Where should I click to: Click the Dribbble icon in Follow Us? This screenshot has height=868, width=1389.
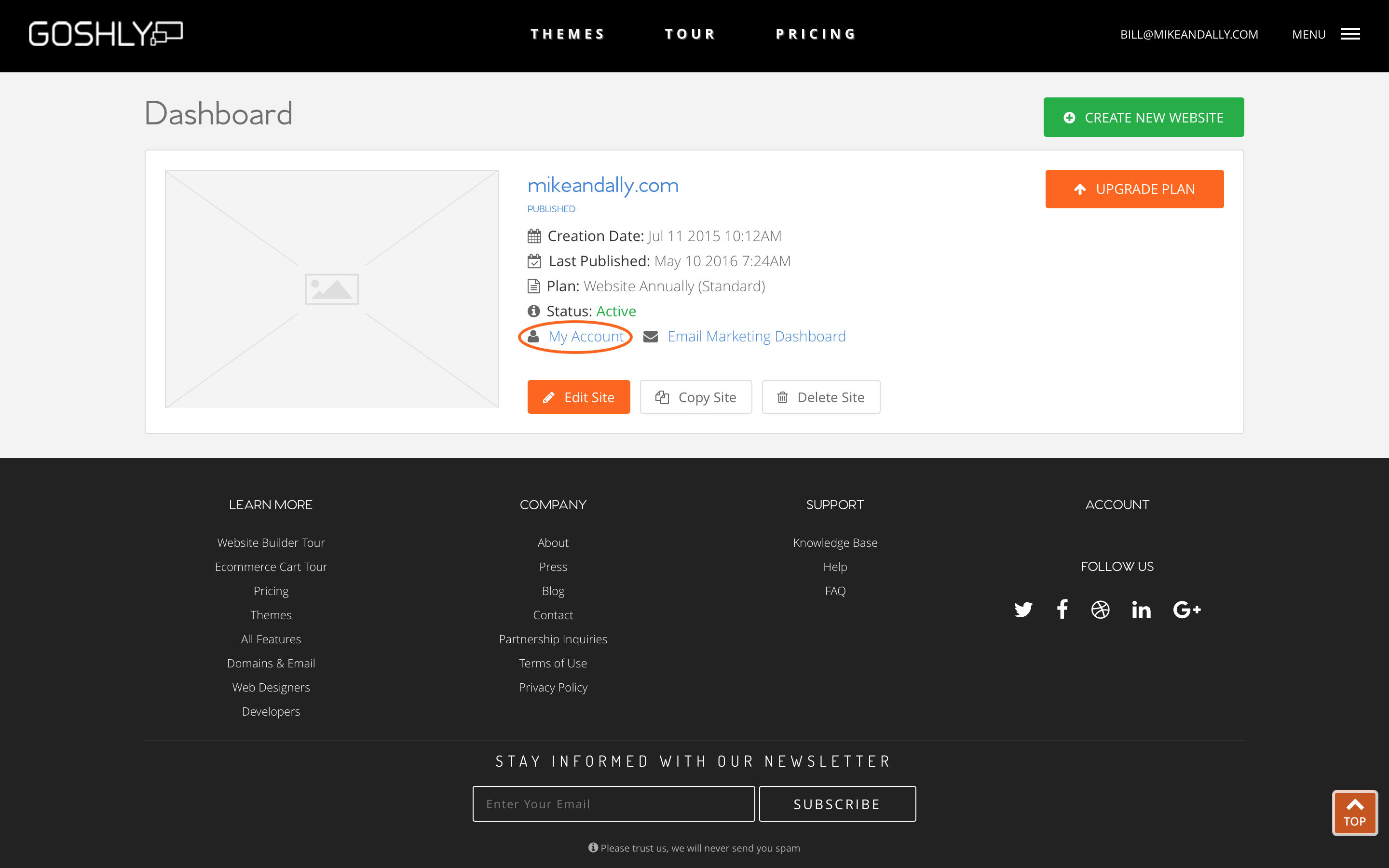coord(1100,609)
